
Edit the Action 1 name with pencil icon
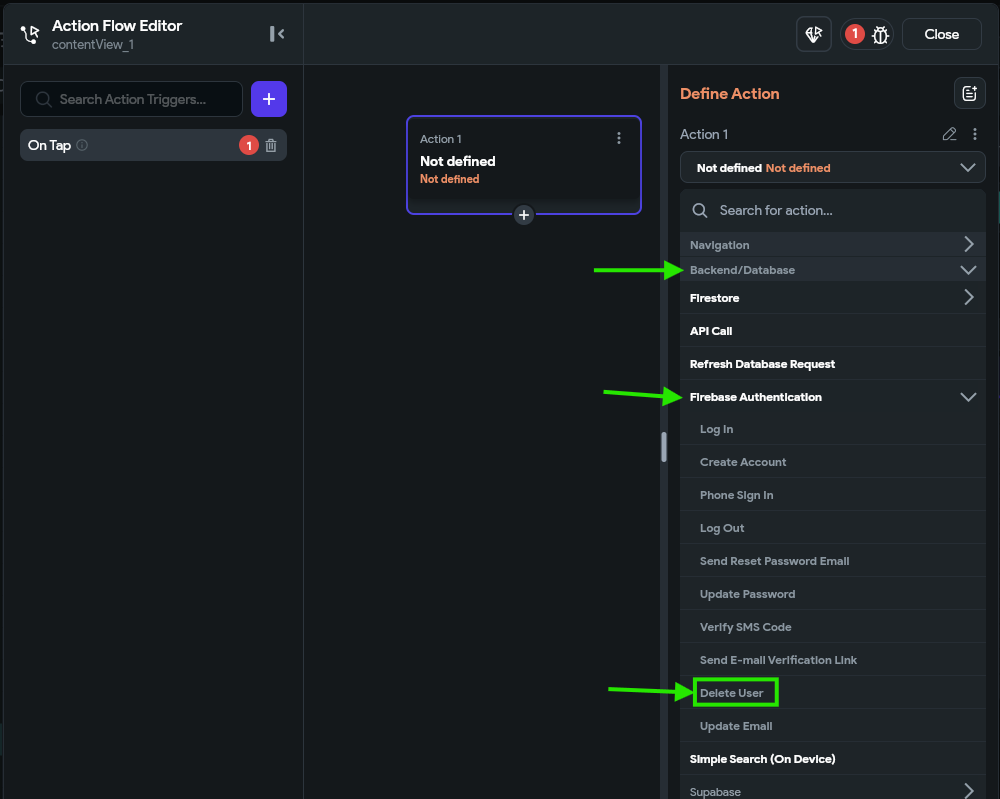(949, 134)
